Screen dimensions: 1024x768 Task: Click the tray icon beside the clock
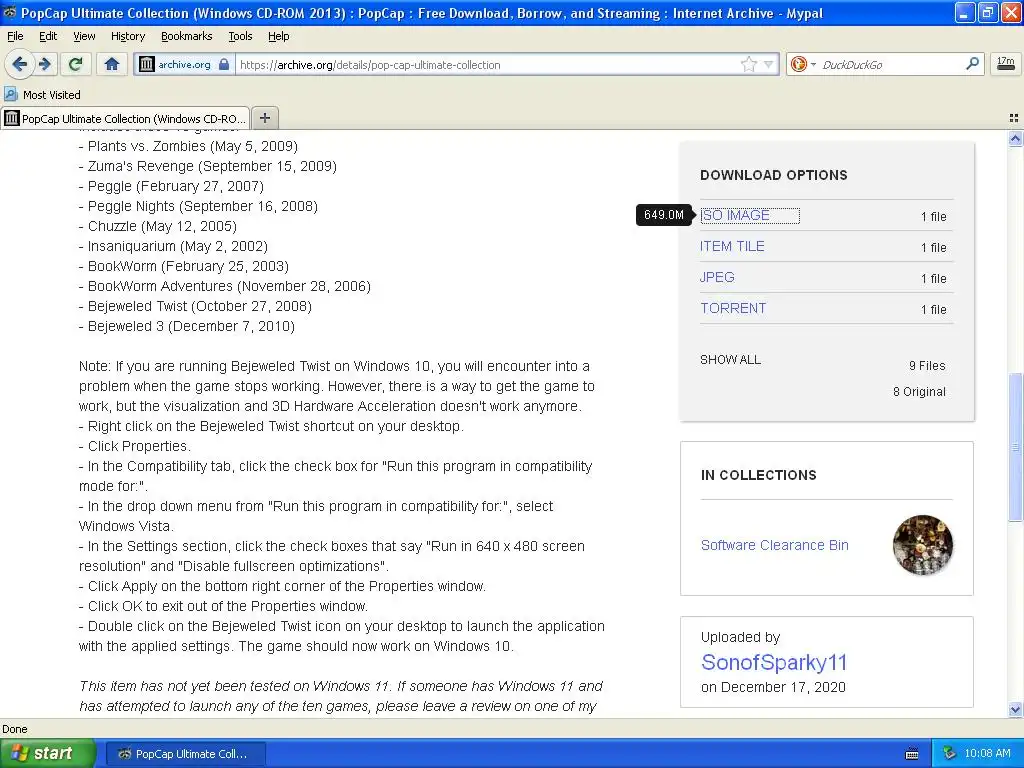(950, 754)
